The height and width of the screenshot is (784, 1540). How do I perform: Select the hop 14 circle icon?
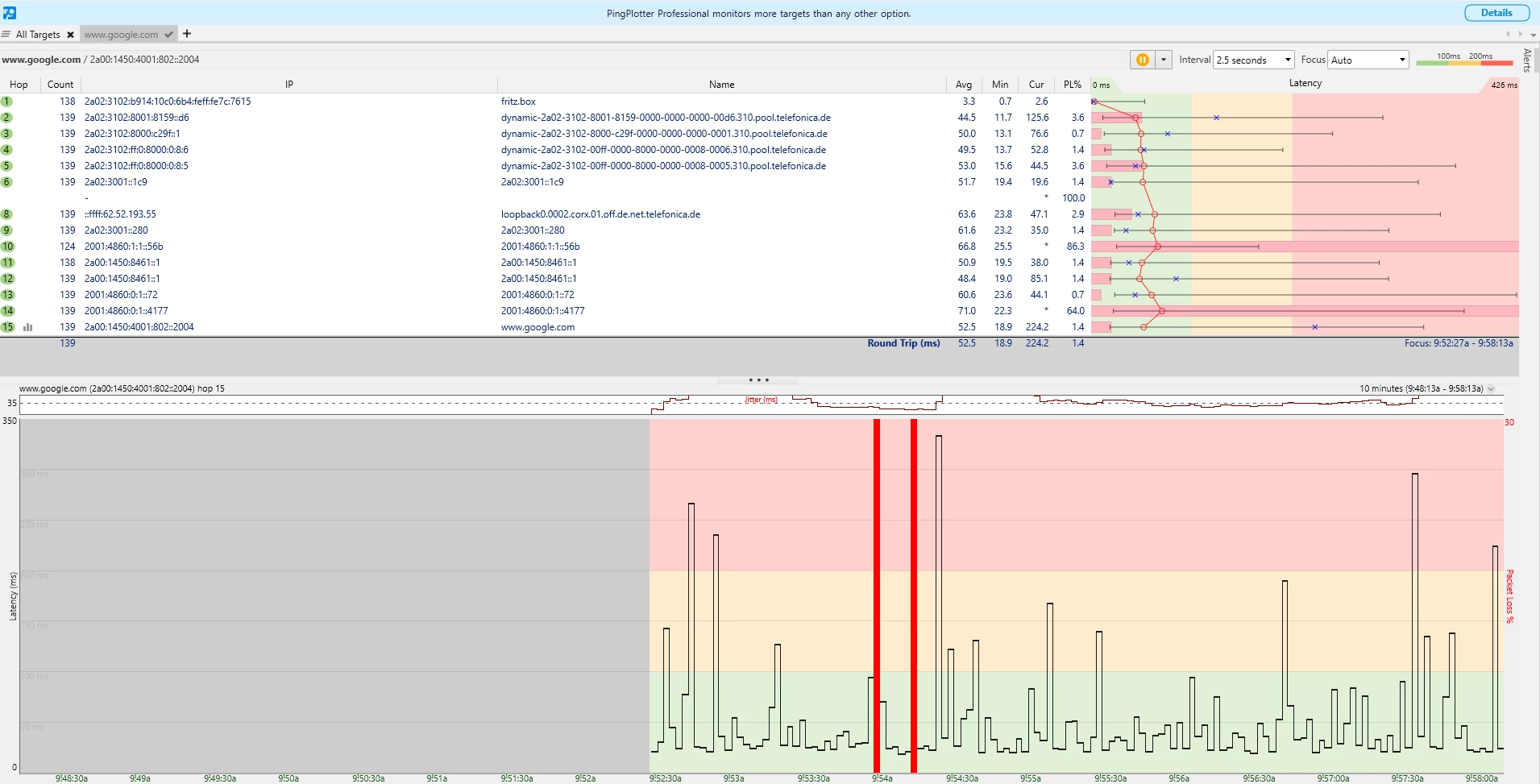tap(7, 311)
